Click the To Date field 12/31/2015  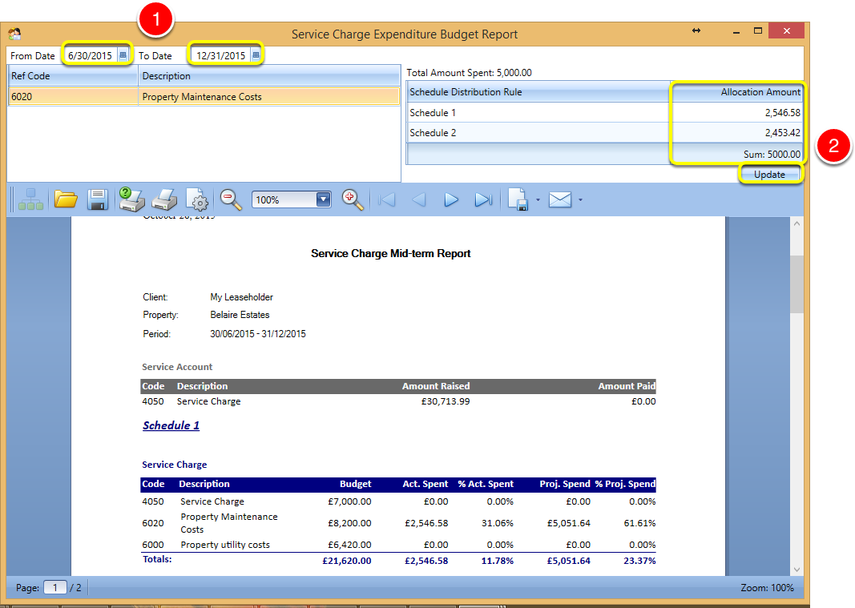221,56
